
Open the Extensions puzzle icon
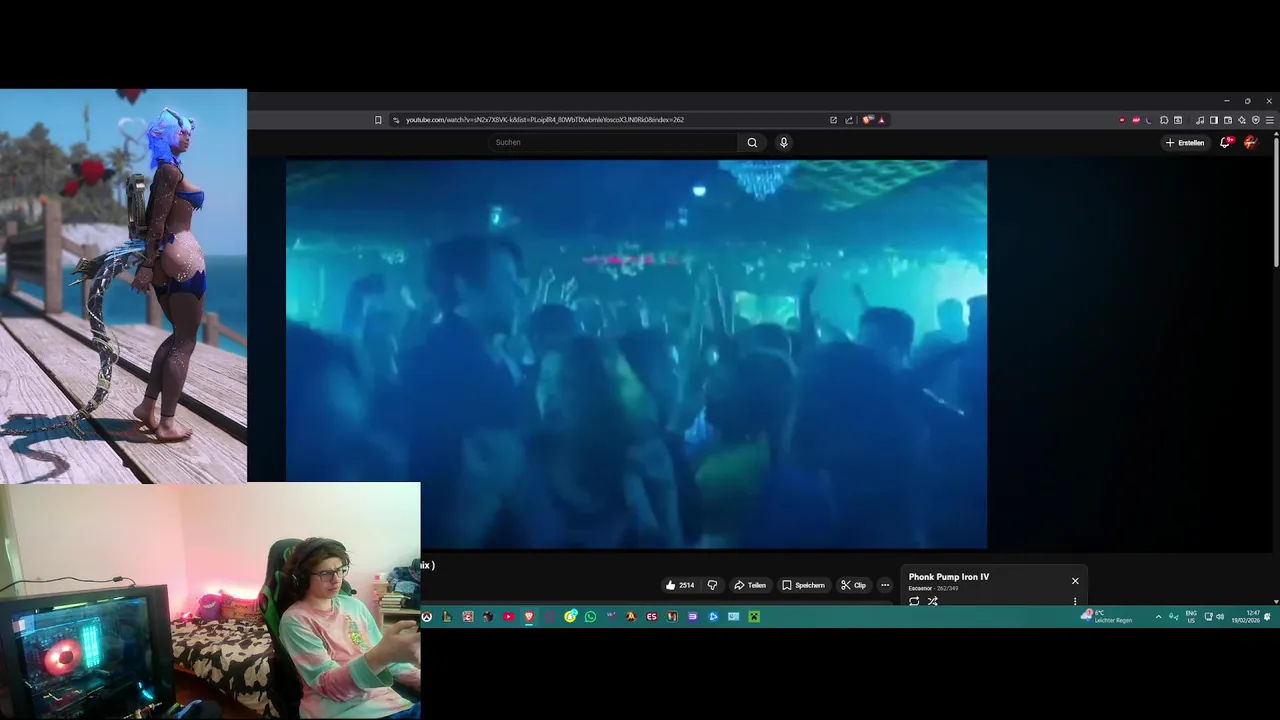point(1164,120)
